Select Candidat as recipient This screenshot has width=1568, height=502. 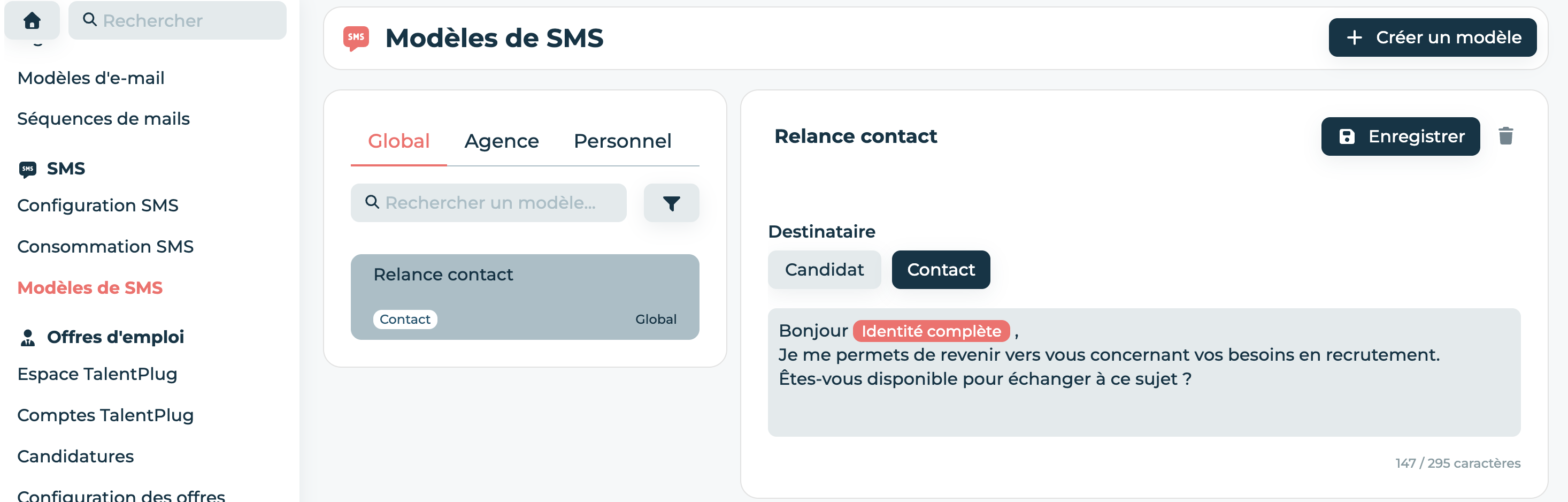coord(824,269)
